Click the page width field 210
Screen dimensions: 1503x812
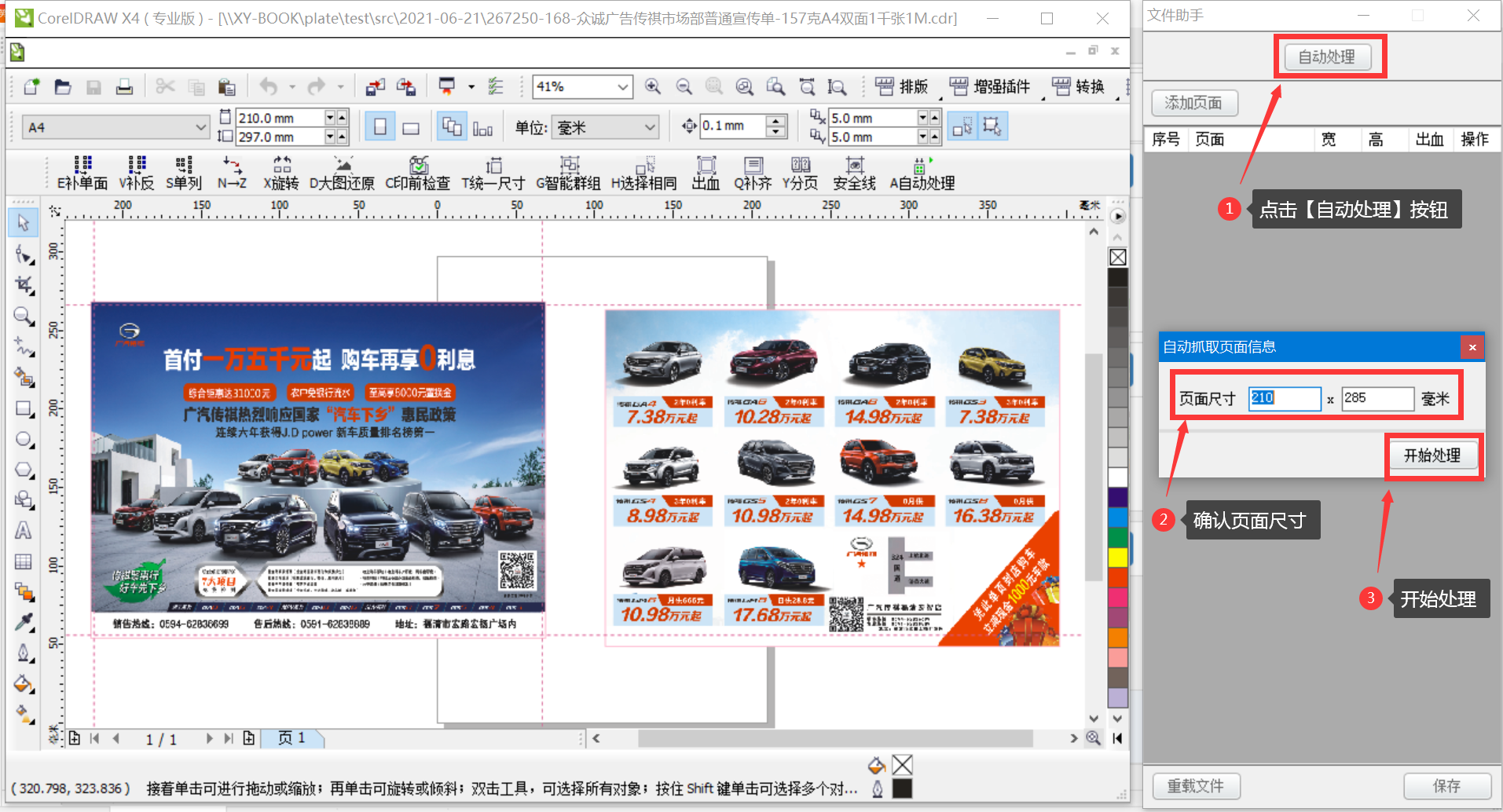tap(1285, 398)
